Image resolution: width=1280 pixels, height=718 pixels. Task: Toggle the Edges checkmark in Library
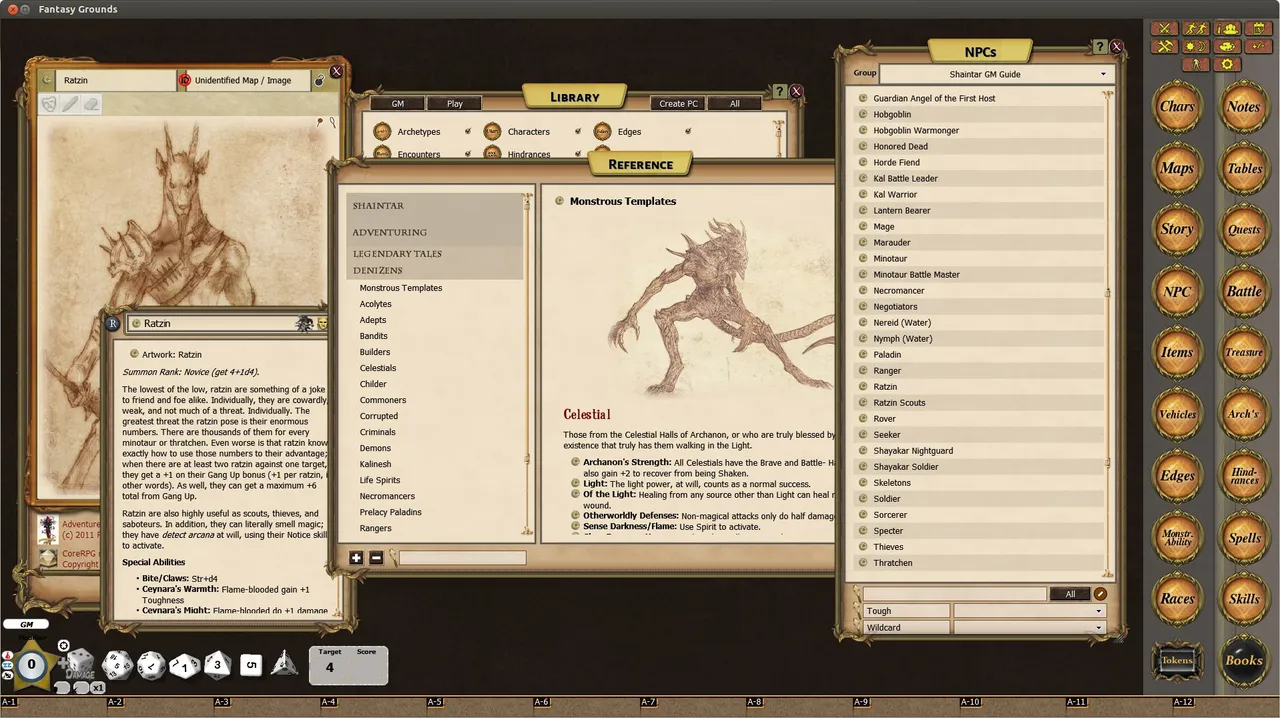(x=688, y=131)
